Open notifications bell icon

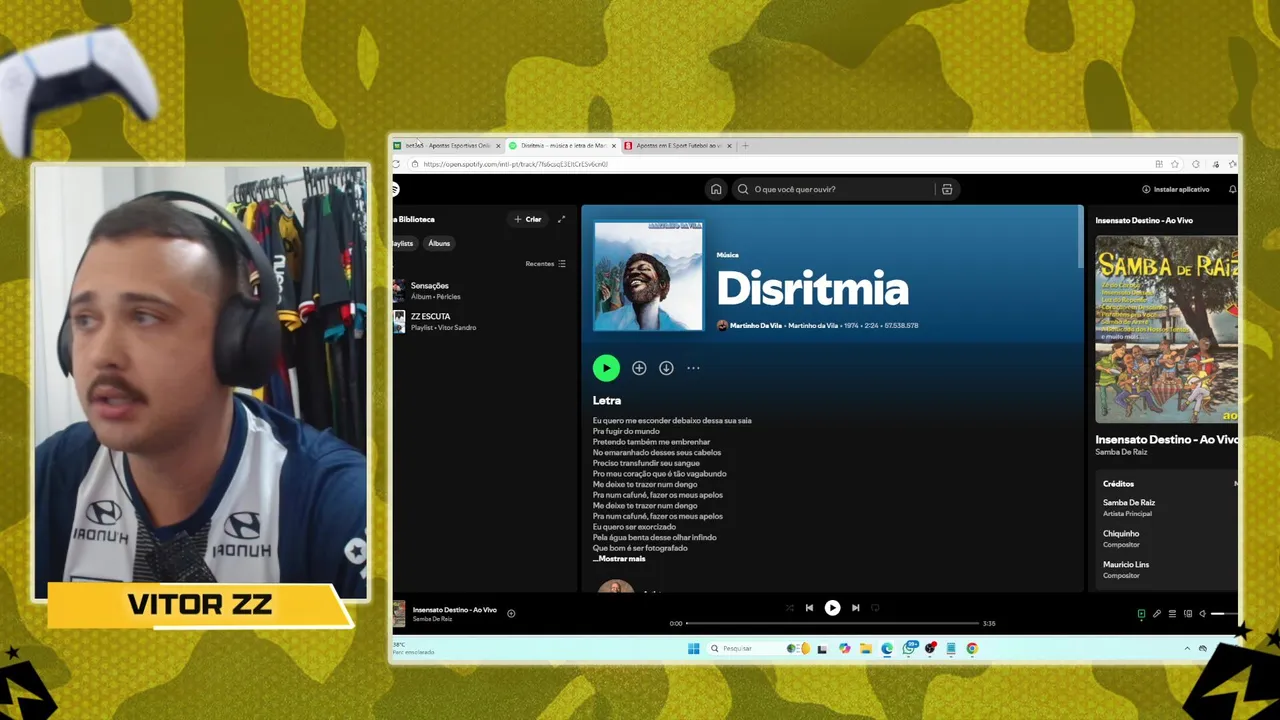(x=1232, y=189)
